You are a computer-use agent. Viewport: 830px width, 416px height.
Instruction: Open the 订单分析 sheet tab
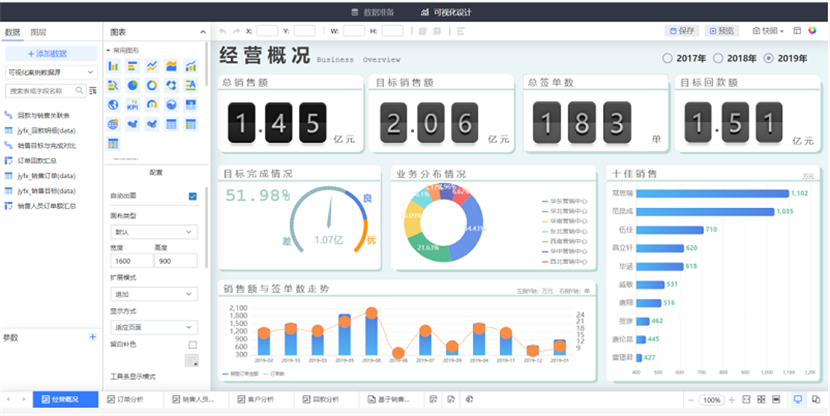(126, 400)
